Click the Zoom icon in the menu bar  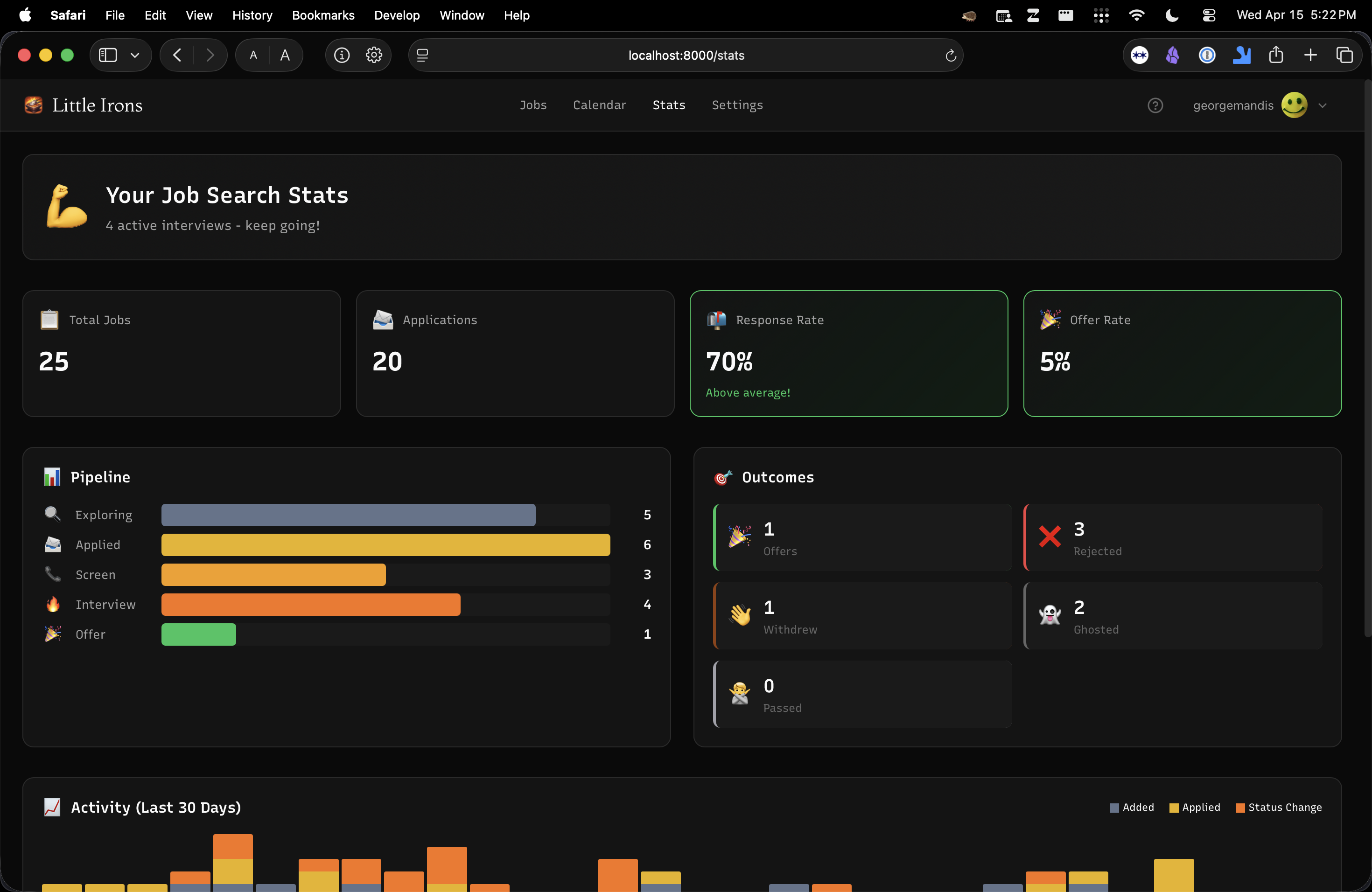(1033, 15)
